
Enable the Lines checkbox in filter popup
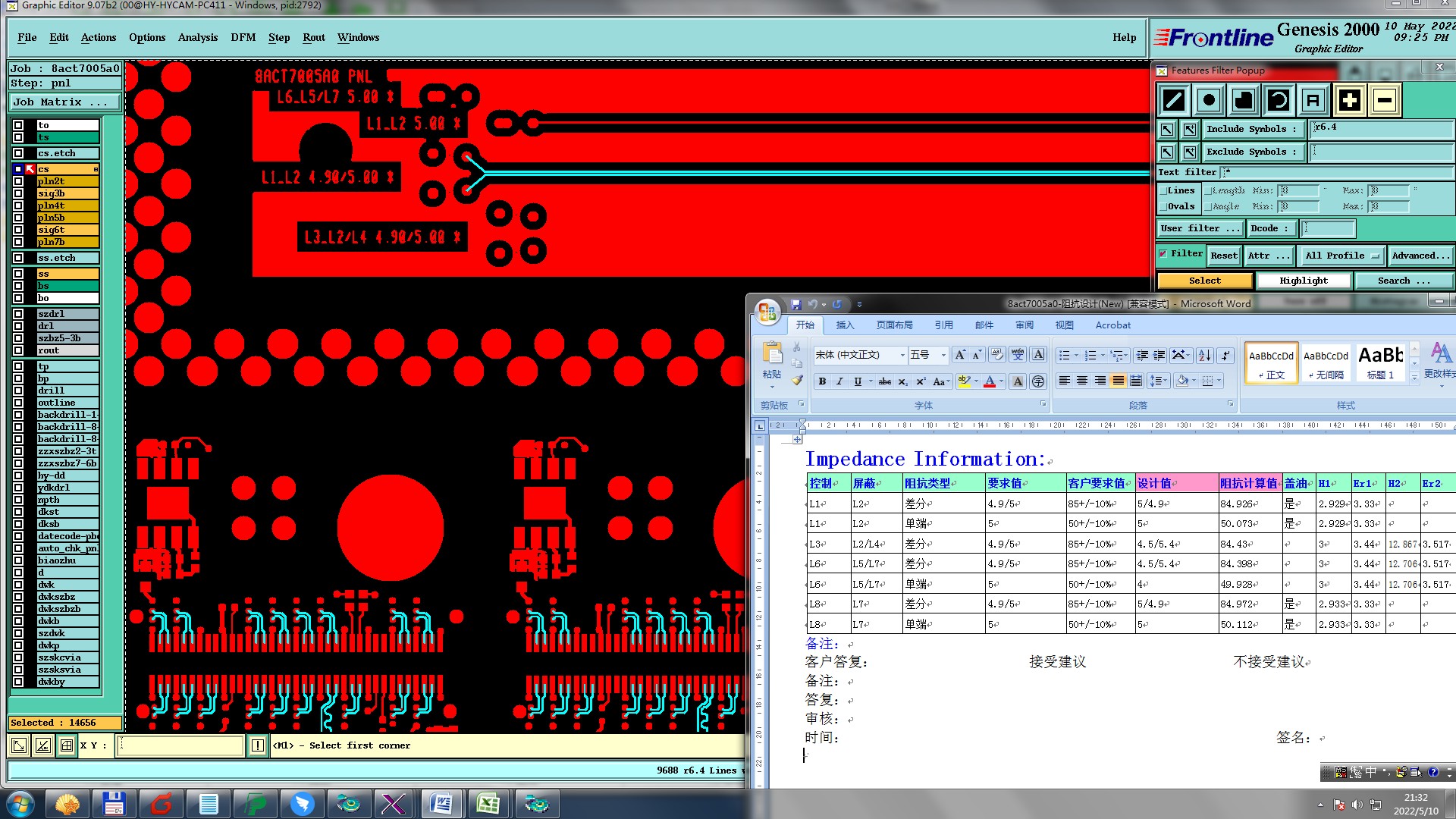pos(1163,191)
